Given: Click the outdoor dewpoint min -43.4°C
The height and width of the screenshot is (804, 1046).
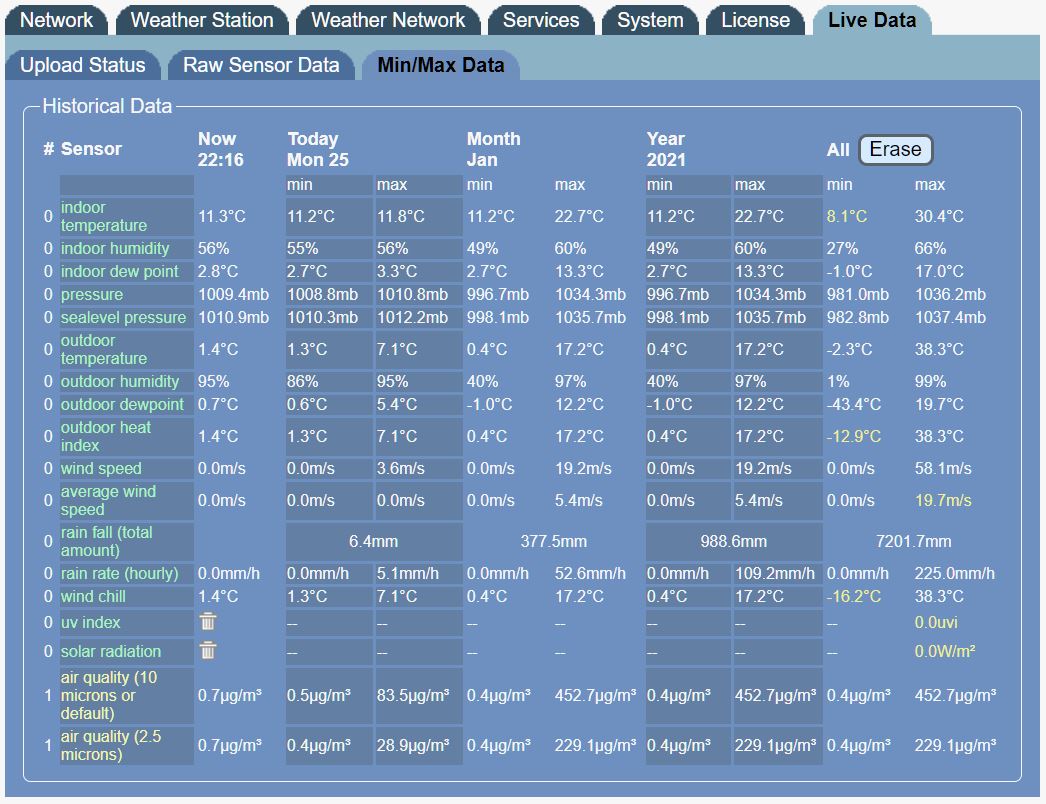Looking at the screenshot, I should 854,404.
